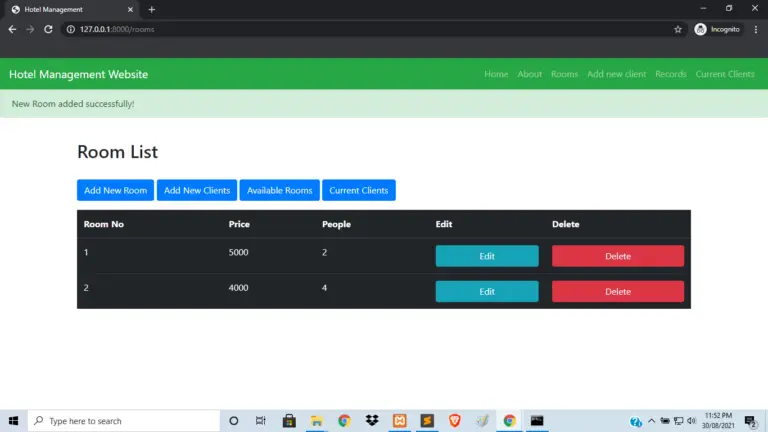The image size is (768, 432).
Task: Open the help icon in system tray
Action: tap(636, 421)
